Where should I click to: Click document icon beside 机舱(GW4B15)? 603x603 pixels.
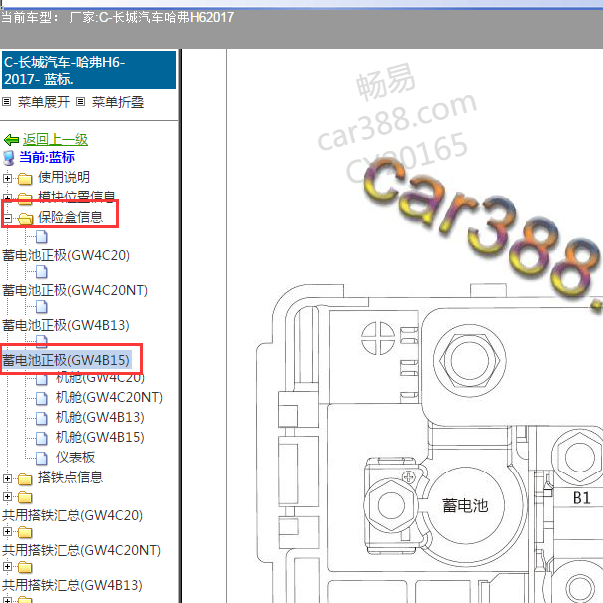pyautogui.click(x=42, y=438)
